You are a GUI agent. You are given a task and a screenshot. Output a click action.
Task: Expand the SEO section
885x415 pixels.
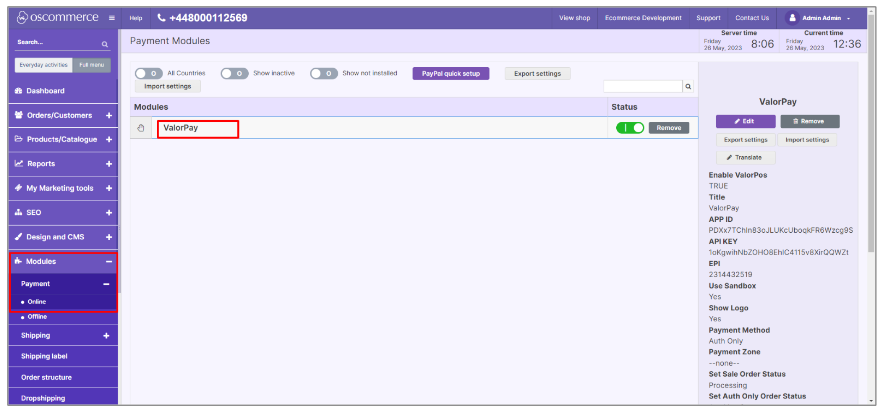tap(109, 213)
